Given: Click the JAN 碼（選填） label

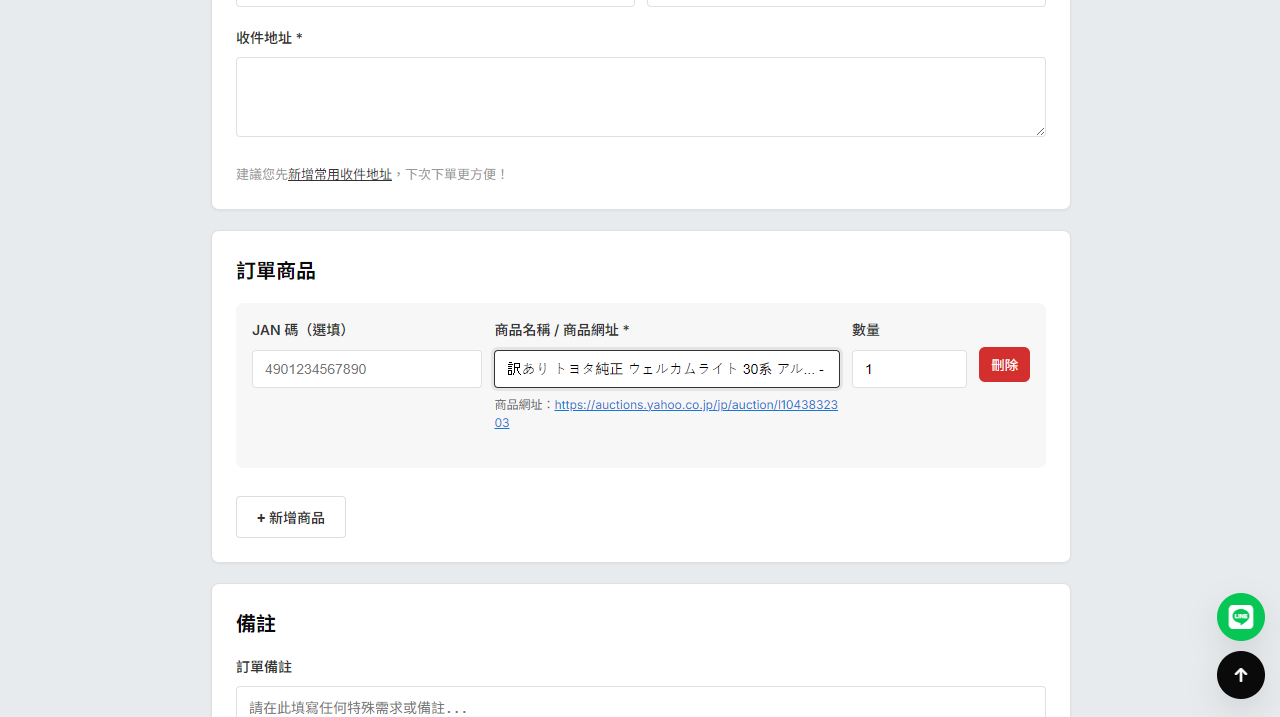Looking at the screenshot, I should pos(300,330).
